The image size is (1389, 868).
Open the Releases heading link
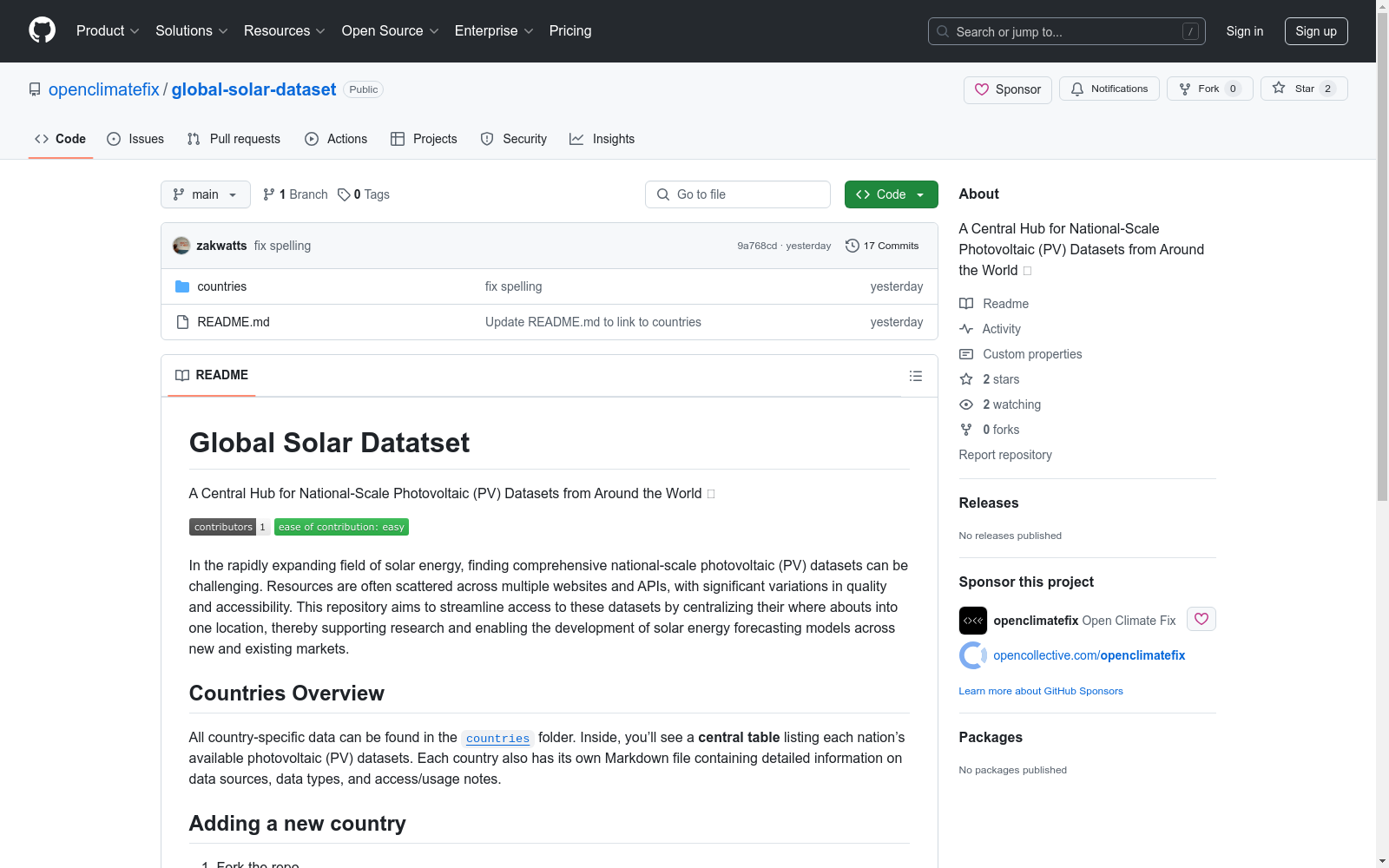[989, 503]
